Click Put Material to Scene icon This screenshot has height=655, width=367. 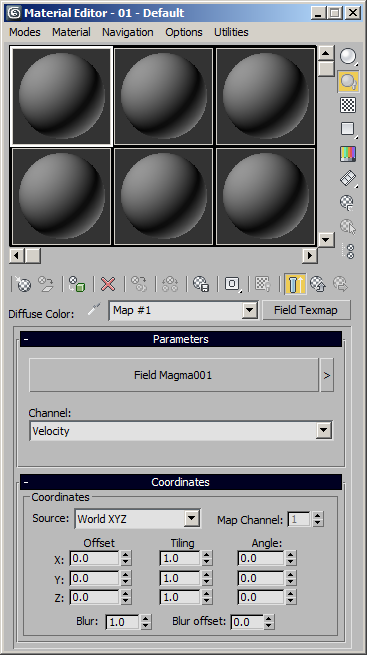point(46,284)
